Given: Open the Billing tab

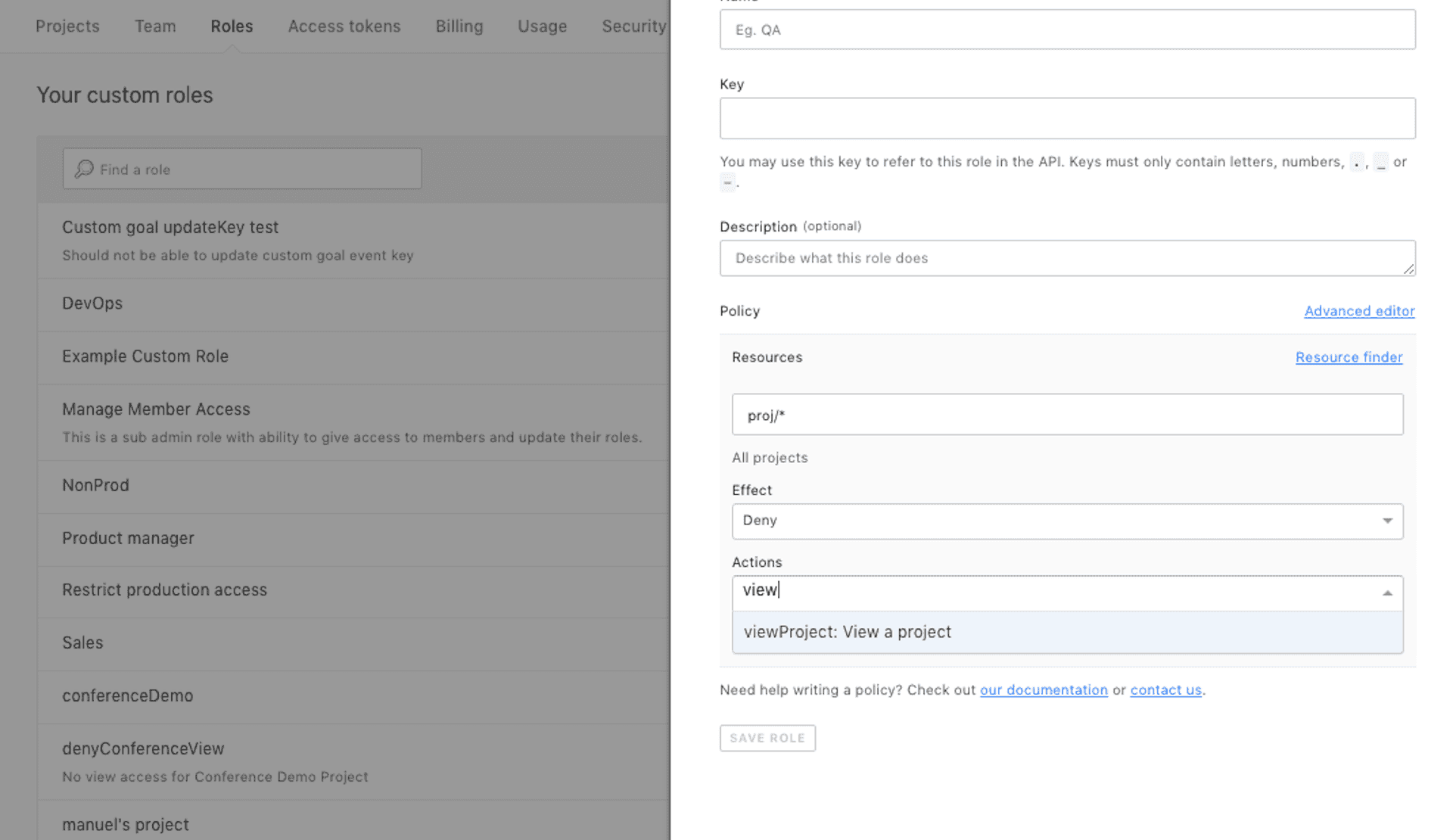Looking at the screenshot, I should (x=459, y=26).
